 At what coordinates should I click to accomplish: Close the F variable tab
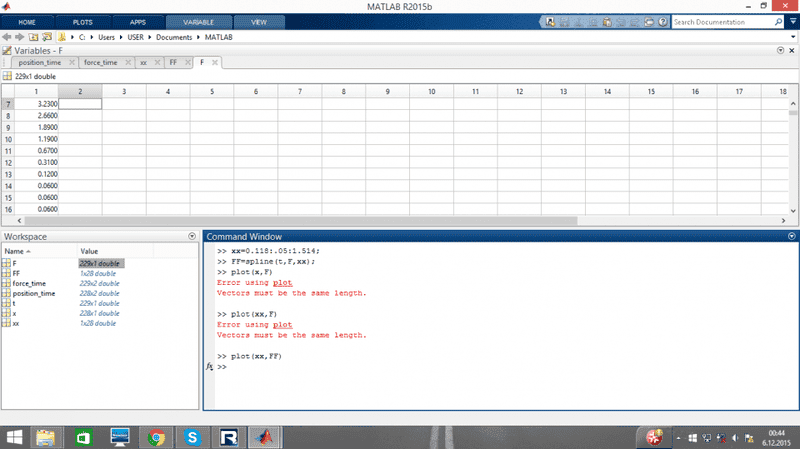(215, 62)
